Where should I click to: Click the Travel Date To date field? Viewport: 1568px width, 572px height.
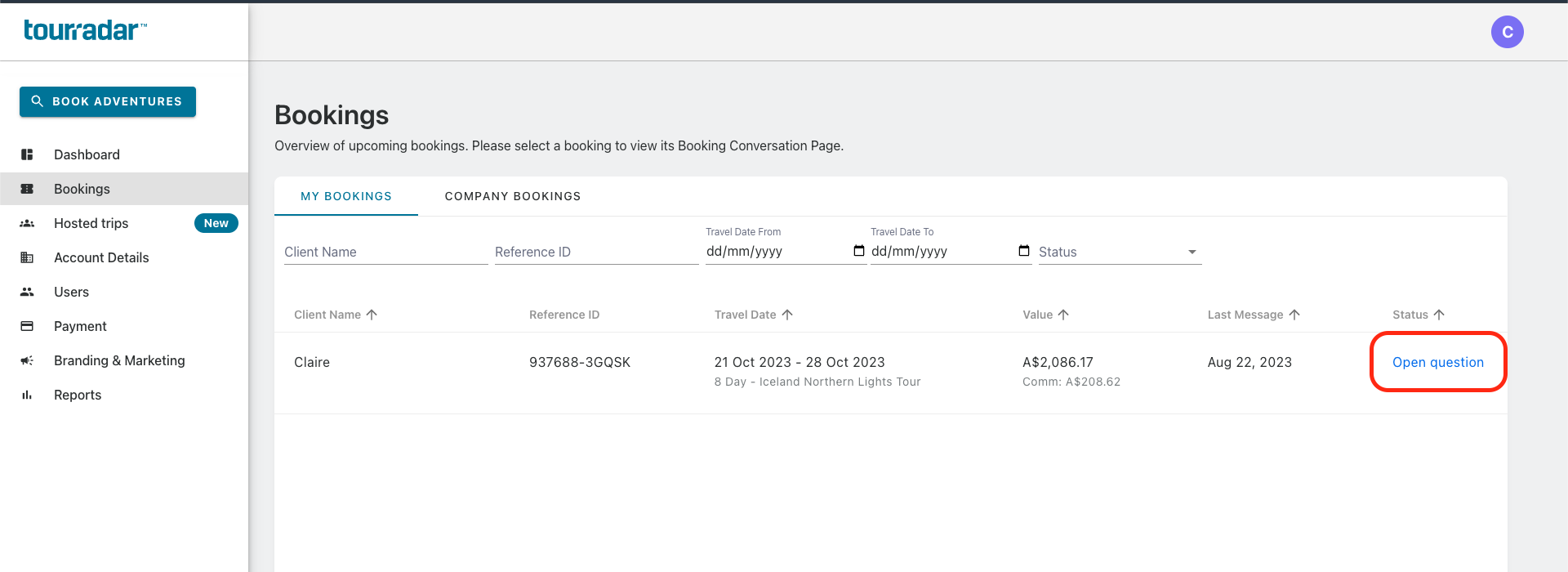pyautogui.click(x=951, y=251)
